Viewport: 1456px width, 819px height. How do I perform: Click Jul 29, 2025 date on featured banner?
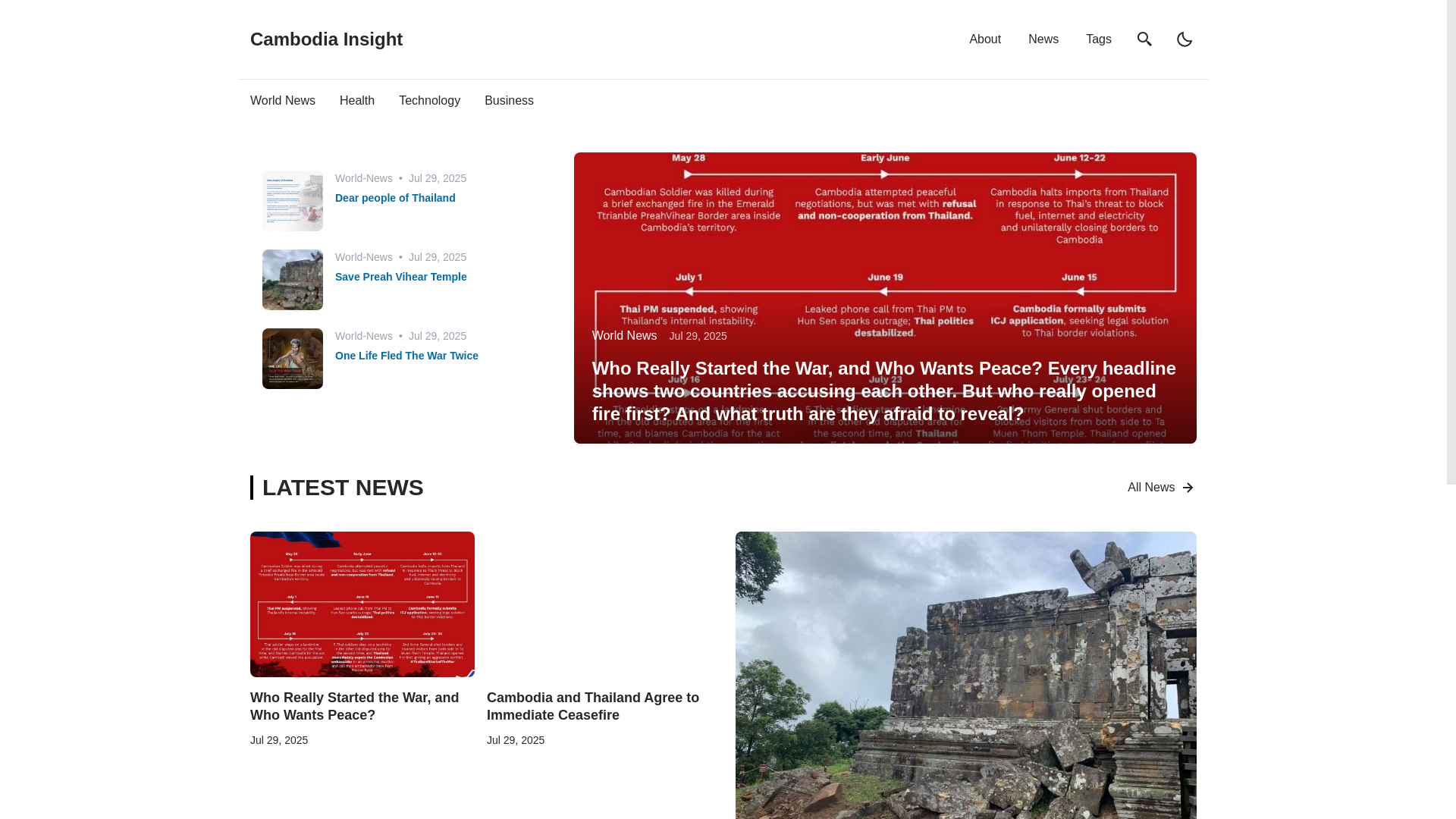(698, 336)
